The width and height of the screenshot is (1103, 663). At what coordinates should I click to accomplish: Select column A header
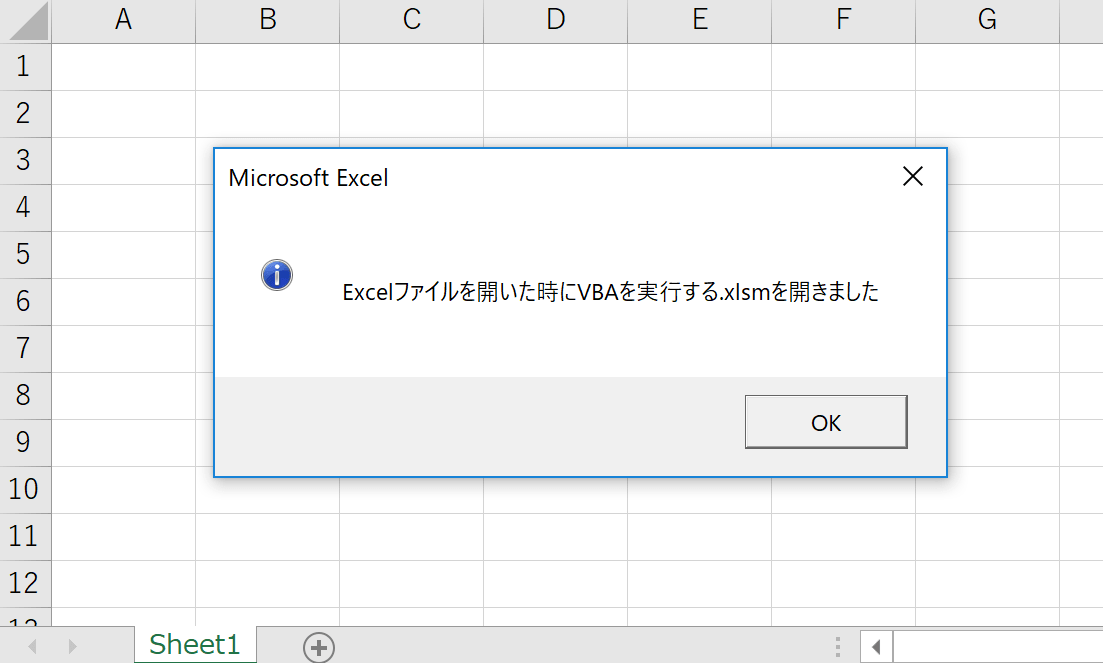123,20
